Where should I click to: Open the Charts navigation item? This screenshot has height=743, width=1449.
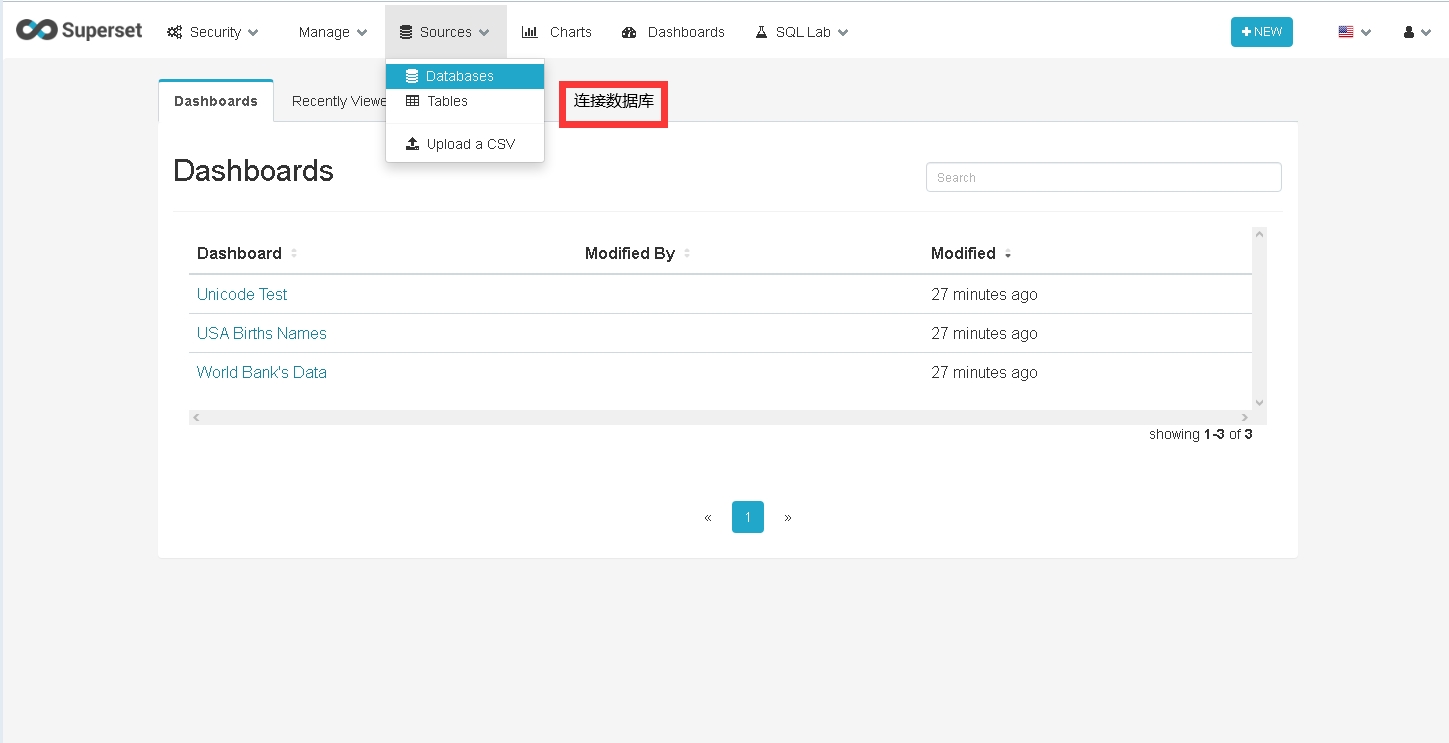pyautogui.click(x=557, y=32)
